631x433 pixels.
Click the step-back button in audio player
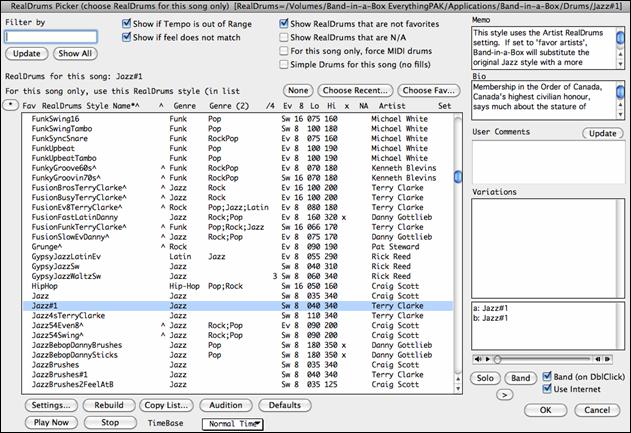(x=598, y=359)
